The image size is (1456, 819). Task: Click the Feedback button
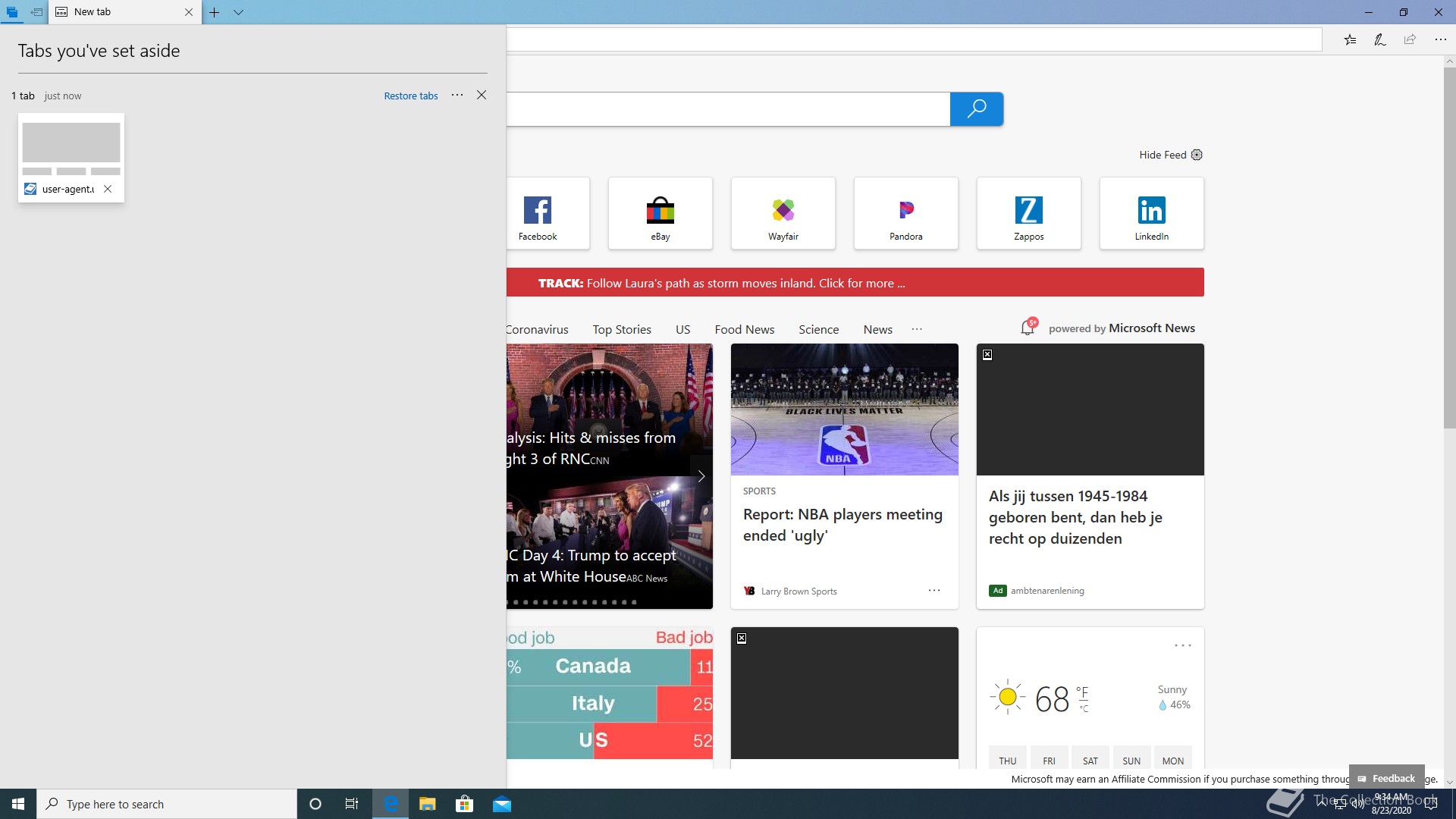coord(1386,778)
